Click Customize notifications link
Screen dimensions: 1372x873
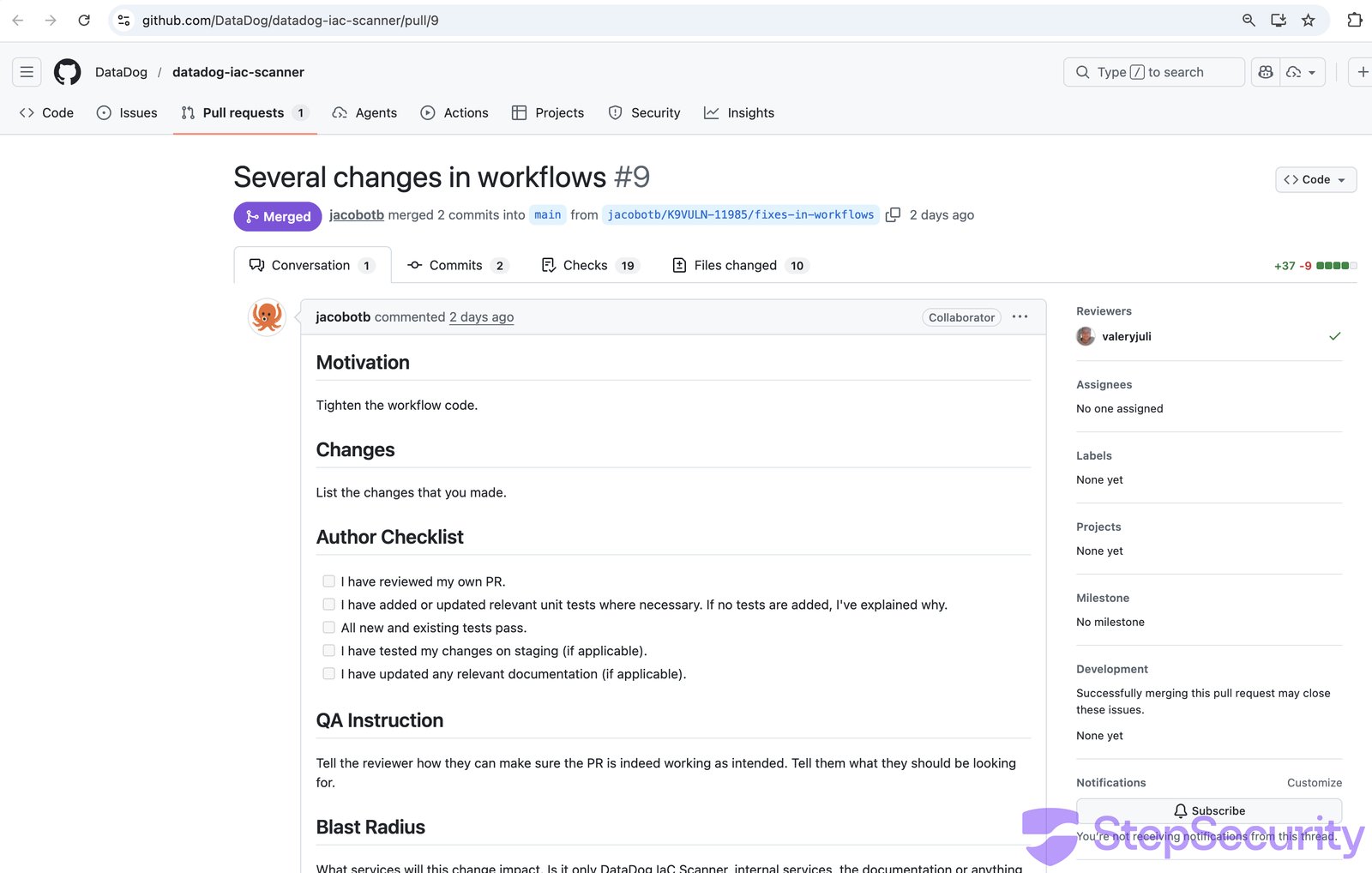1315,783
